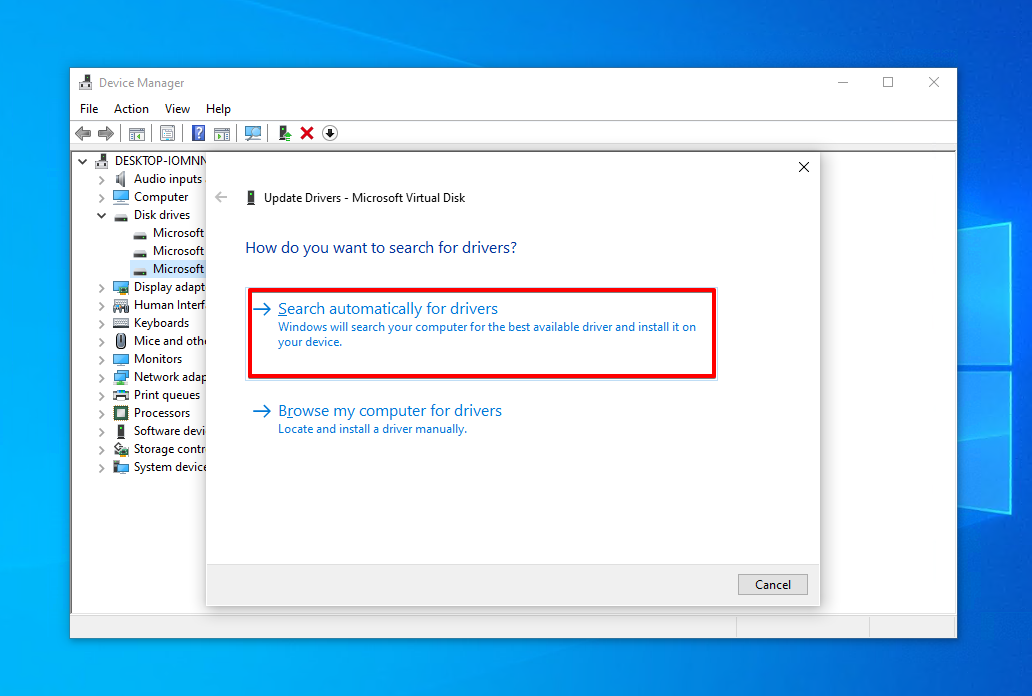Expand the System devices category
The width and height of the screenshot is (1032, 696).
click(x=101, y=468)
